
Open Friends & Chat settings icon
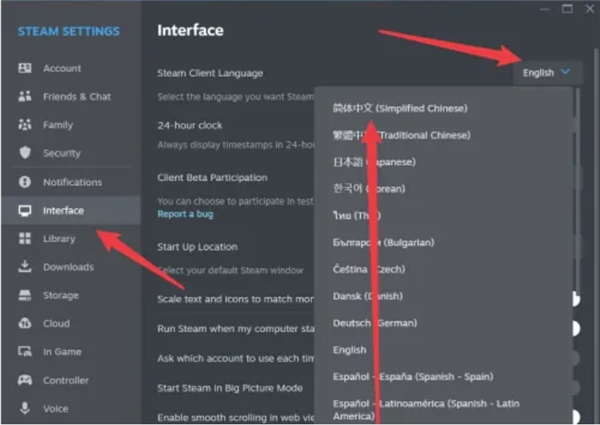[x=25, y=97]
